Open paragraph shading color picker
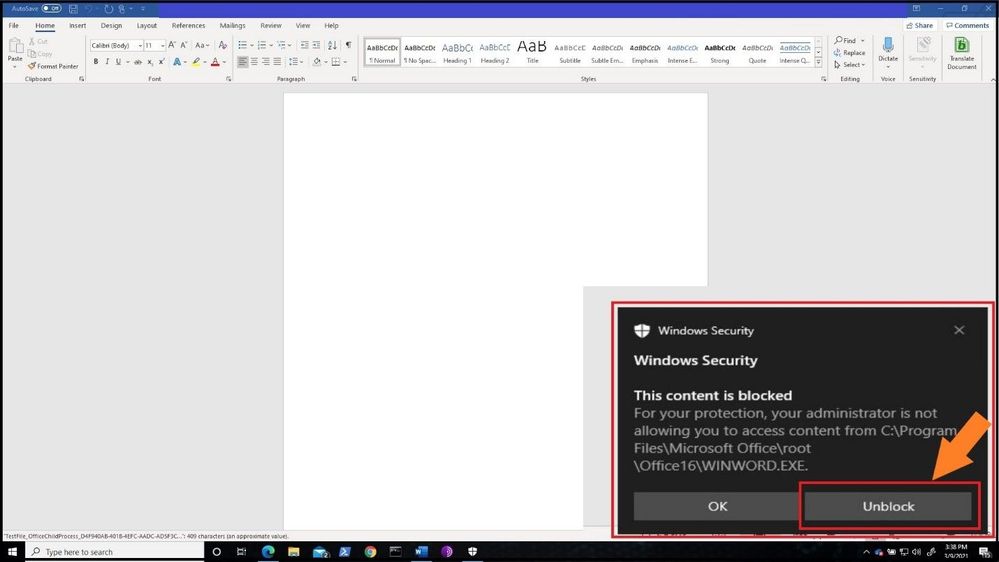This screenshot has width=999, height=562. (318, 62)
